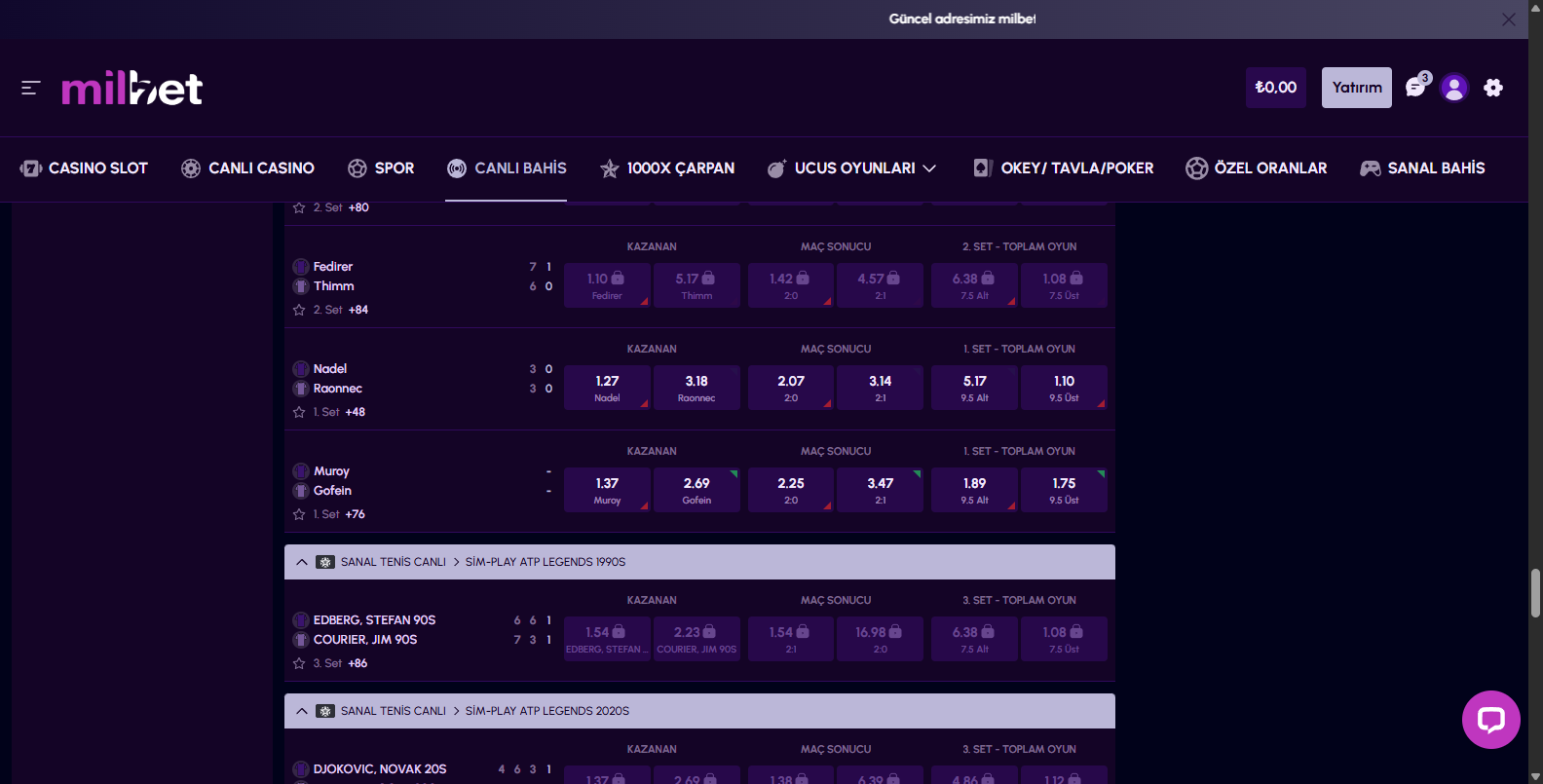The image size is (1543, 784).
Task: Open more markets +48 for Nadel match
Action: click(x=356, y=412)
